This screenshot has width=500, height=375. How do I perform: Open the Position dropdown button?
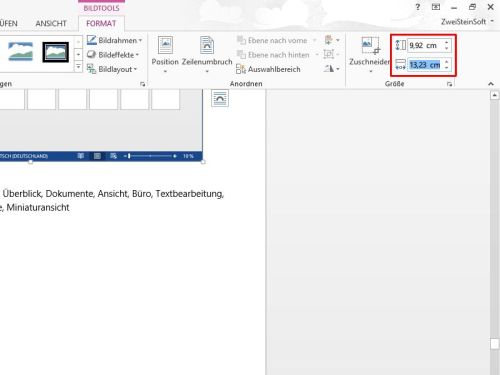(x=165, y=55)
